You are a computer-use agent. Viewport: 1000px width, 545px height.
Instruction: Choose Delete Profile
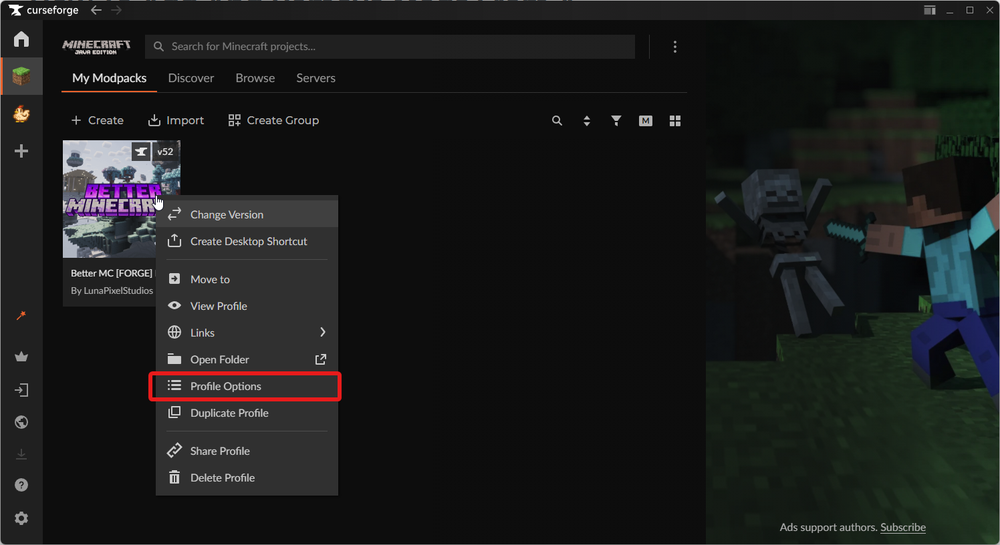247,478
